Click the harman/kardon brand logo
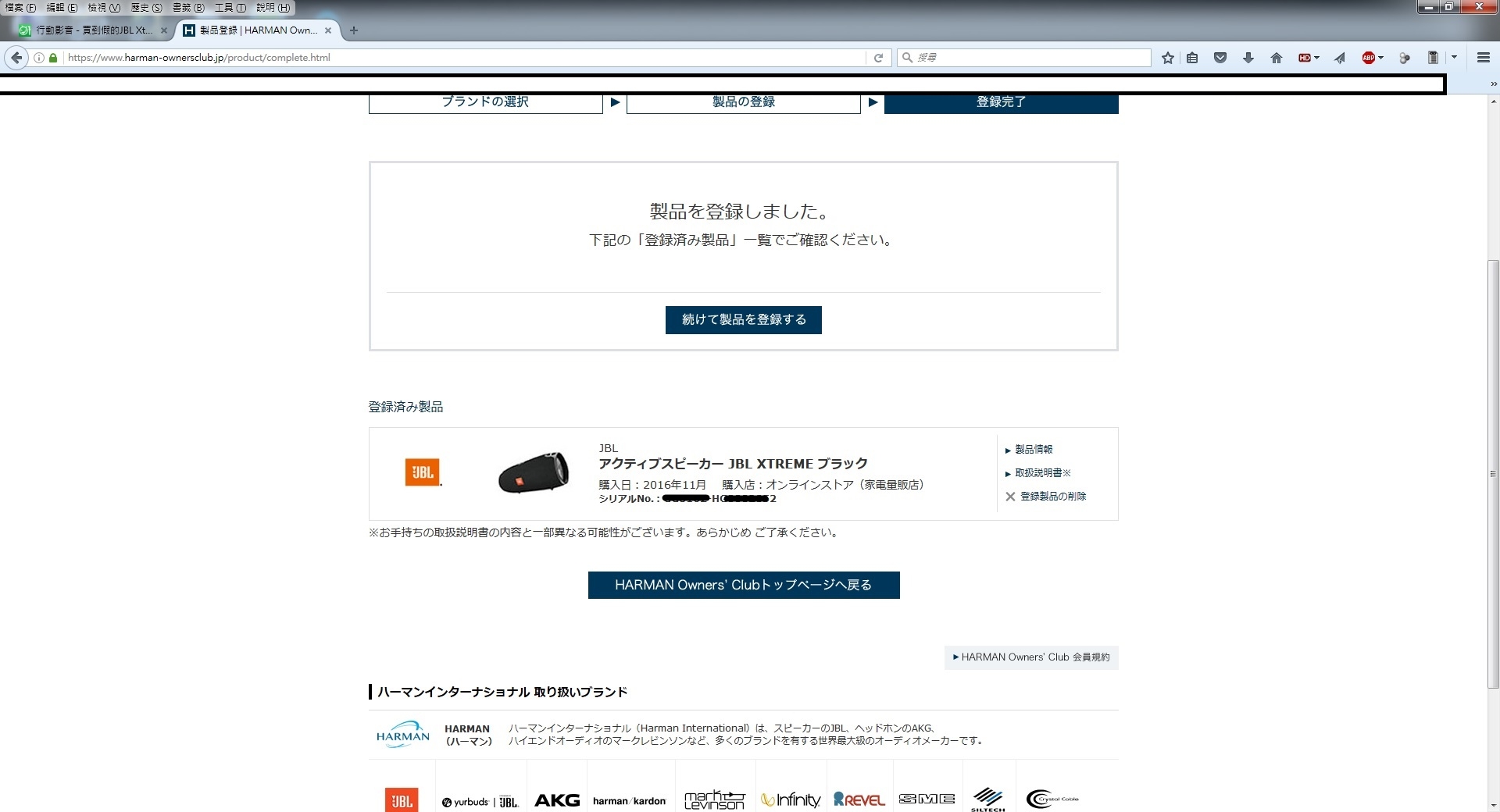Screen dimensions: 1500x812 point(629,801)
